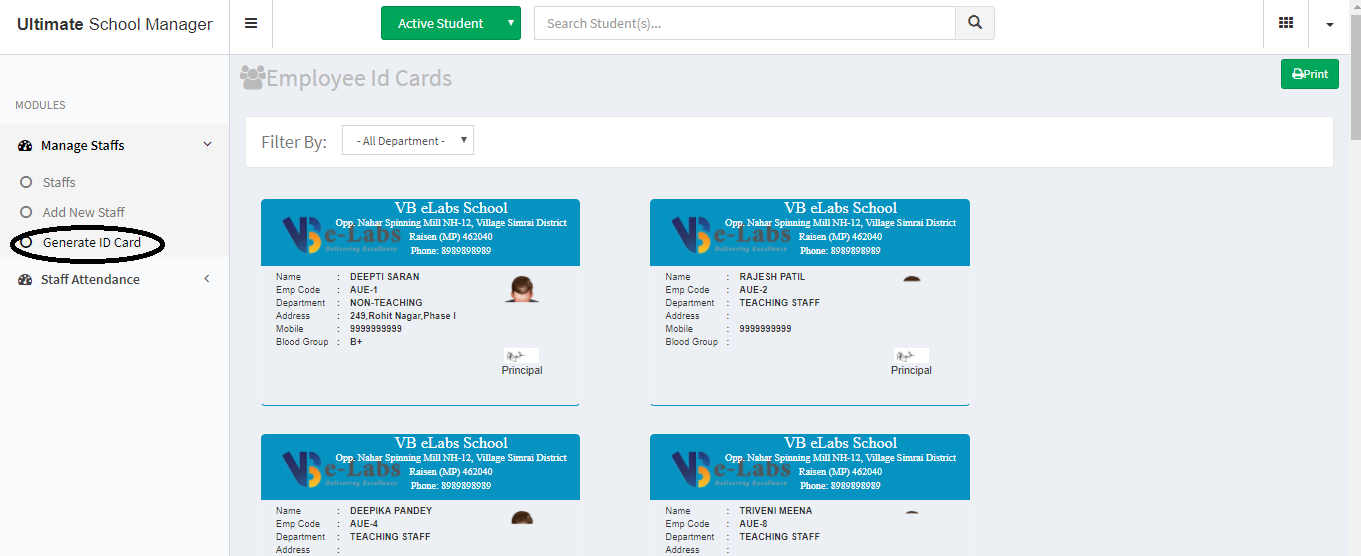1361x556 pixels.
Task: Collapse the Manage Staffs menu
Action: click(x=207, y=145)
